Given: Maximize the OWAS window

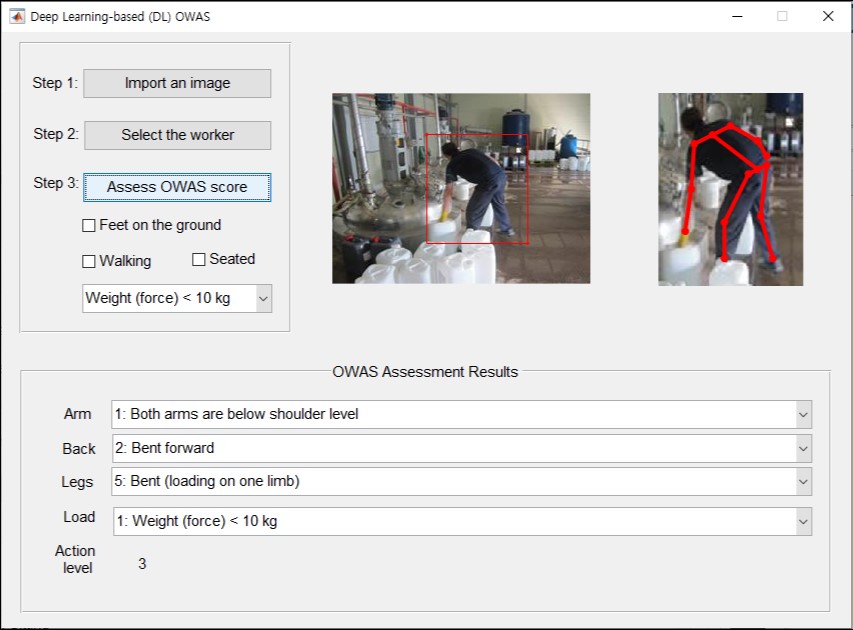Looking at the screenshot, I should point(782,16).
